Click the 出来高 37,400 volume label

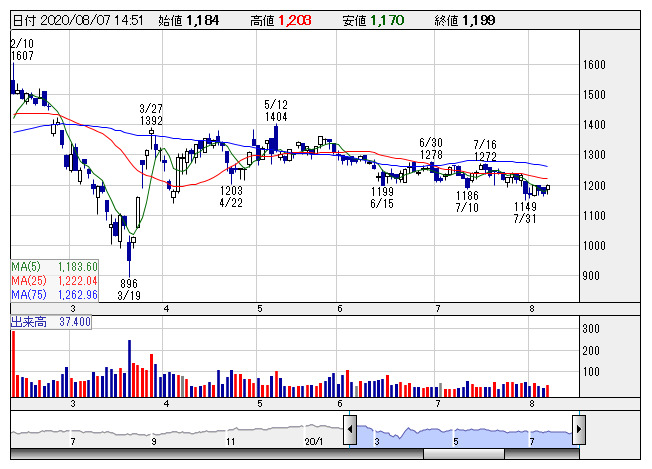click(x=51, y=322)
